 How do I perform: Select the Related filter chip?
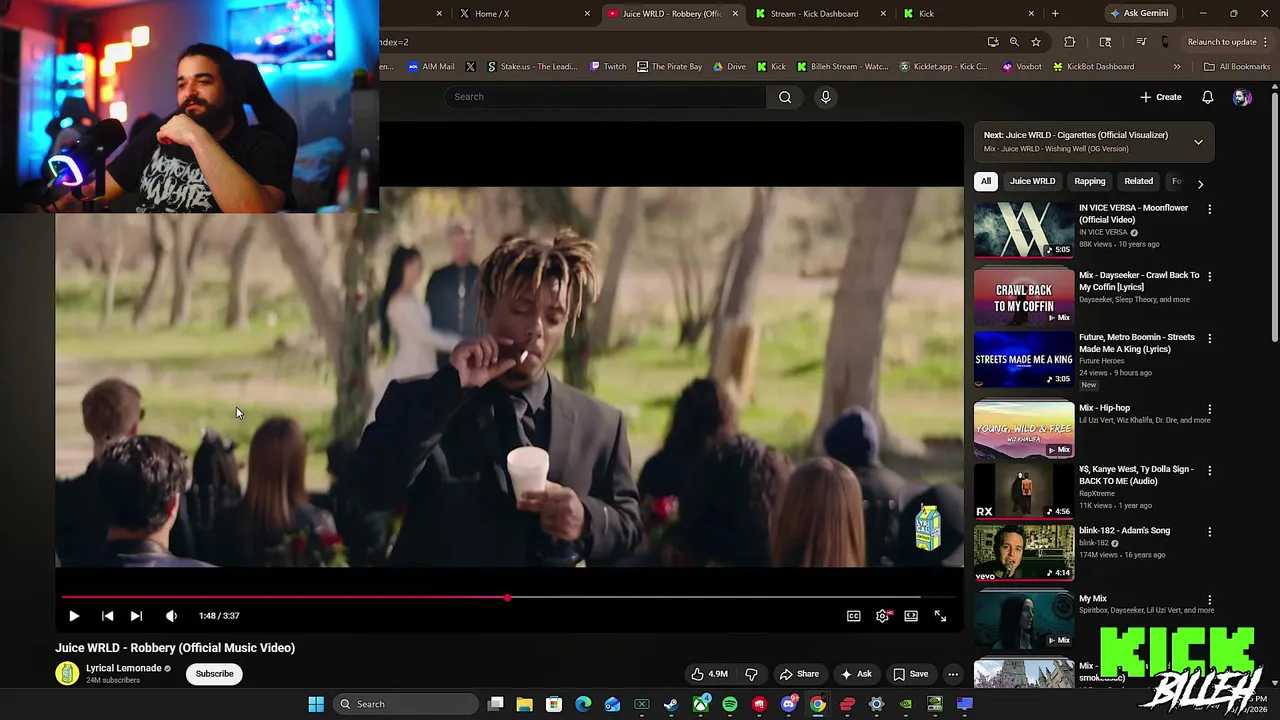1138,181
